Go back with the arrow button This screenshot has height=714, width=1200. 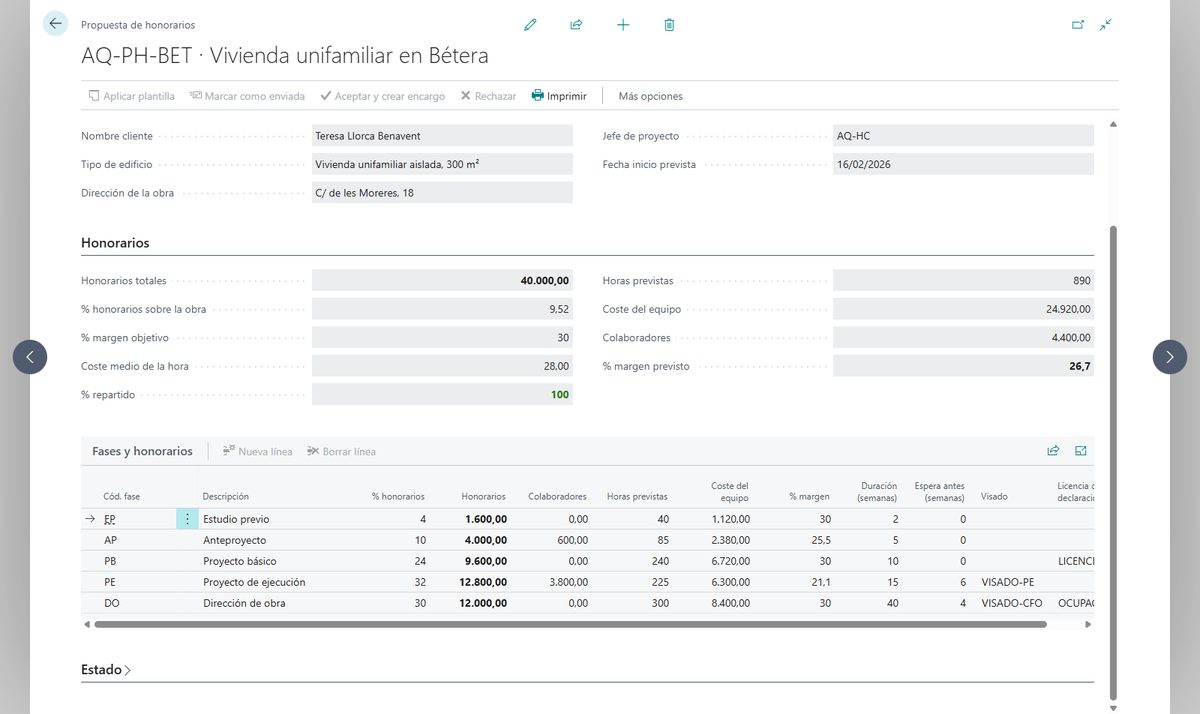[x=55, y=24]
